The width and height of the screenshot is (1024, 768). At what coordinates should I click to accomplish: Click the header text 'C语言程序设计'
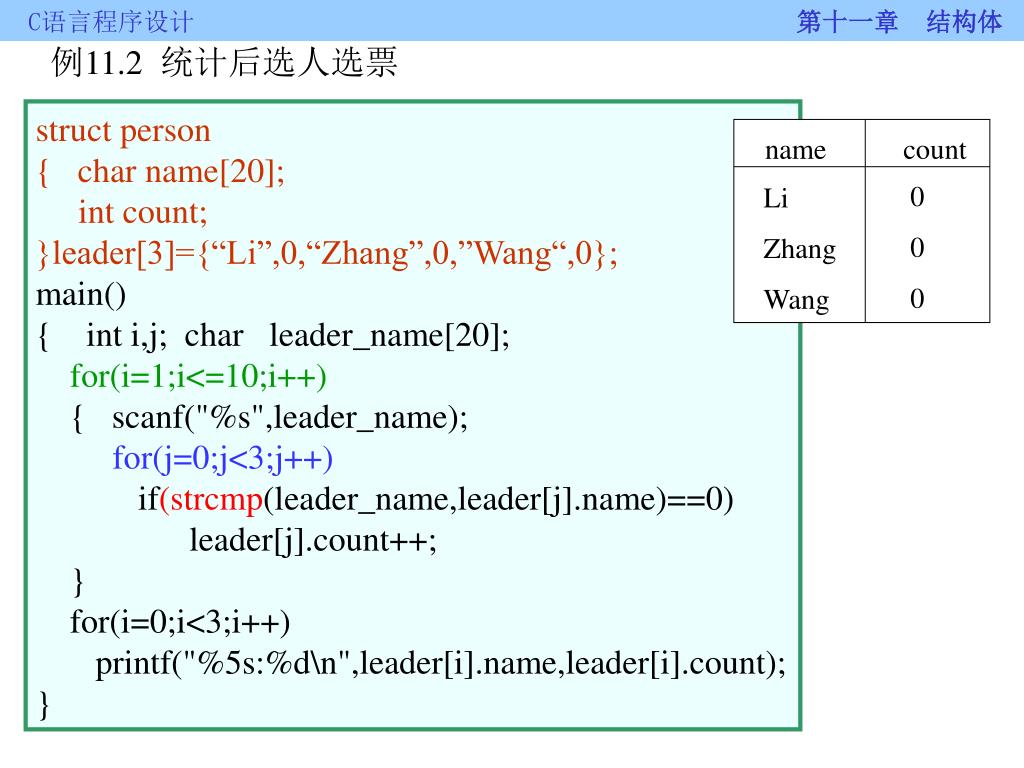(110, 22)
